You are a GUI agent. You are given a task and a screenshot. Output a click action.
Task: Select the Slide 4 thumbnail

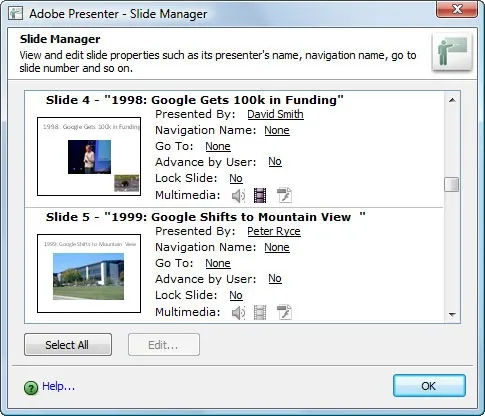click(89, 156)
